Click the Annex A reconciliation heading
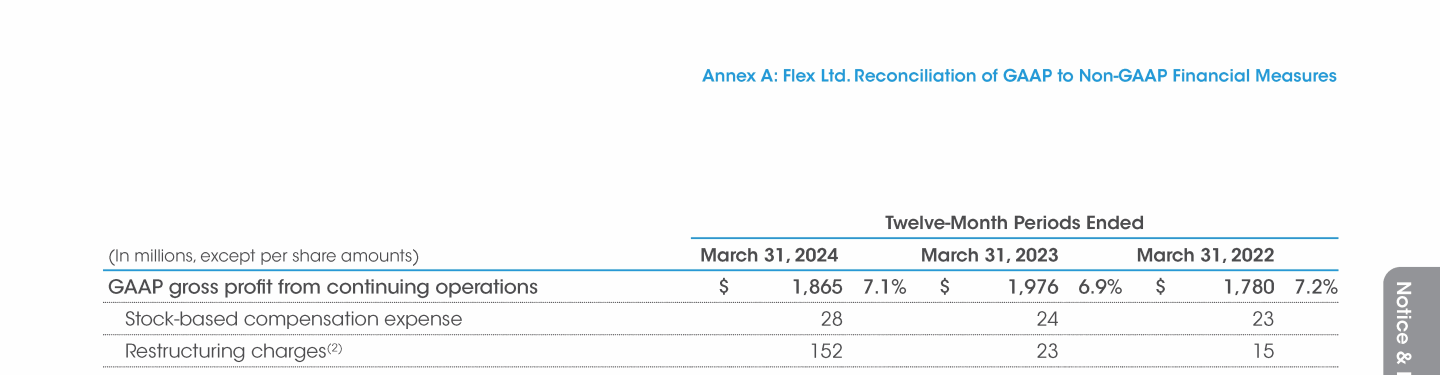The width and height of the screenshot is (1440, 375). click(1019, 76)
